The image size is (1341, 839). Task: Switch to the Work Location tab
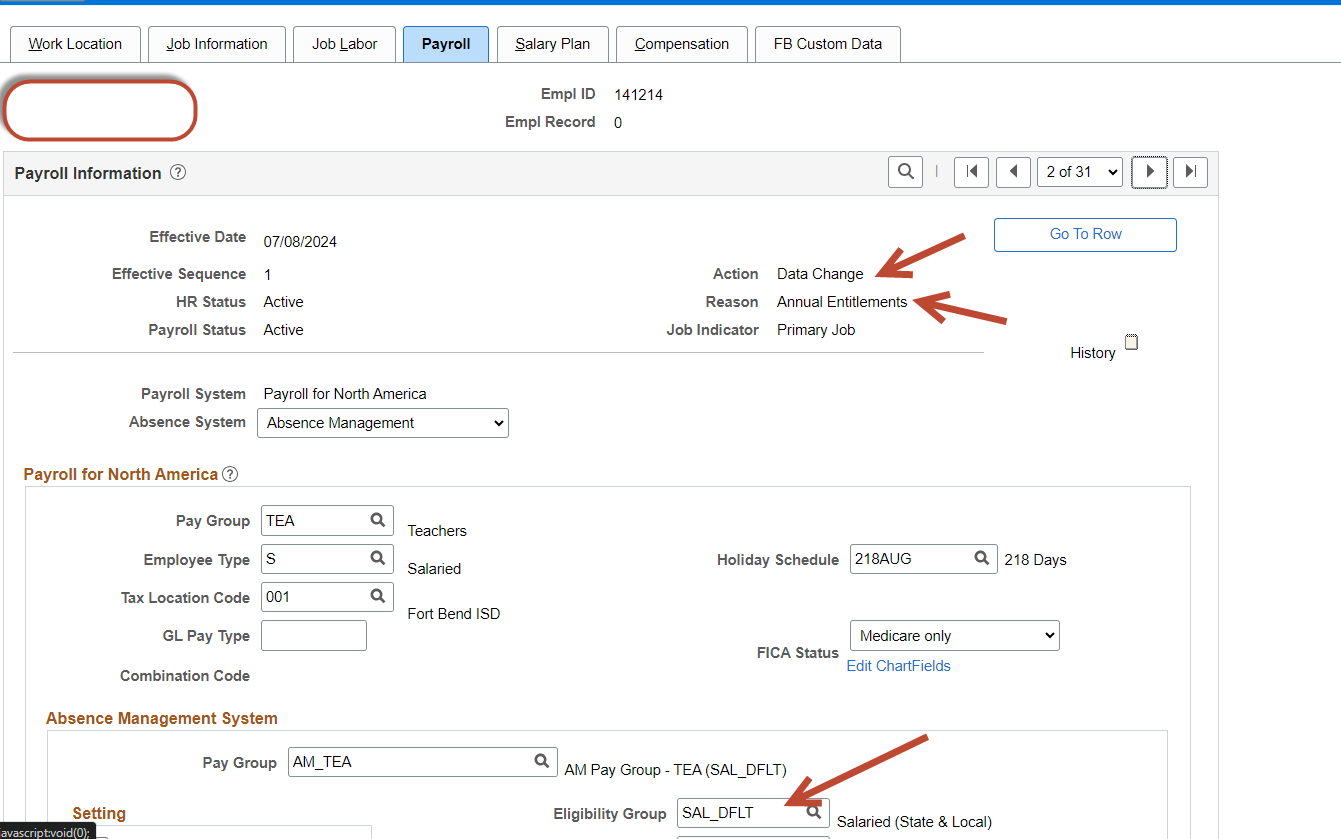point(75,44)
